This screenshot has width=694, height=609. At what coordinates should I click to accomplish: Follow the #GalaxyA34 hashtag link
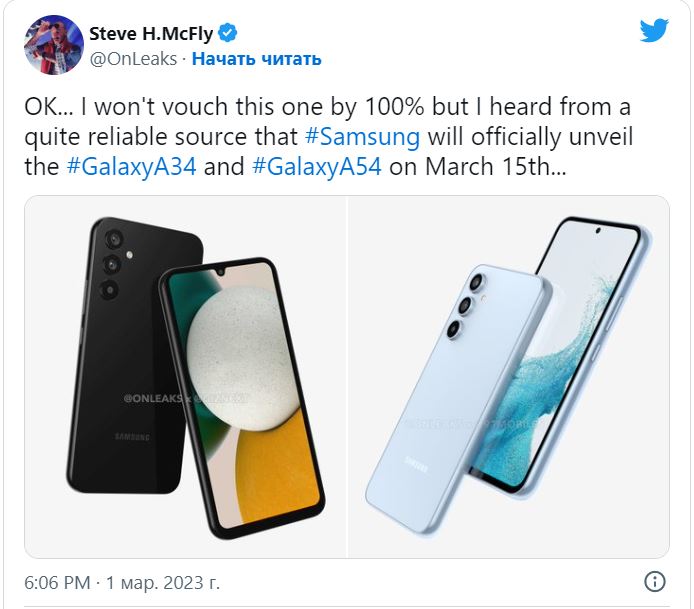[x=133, y=166]
